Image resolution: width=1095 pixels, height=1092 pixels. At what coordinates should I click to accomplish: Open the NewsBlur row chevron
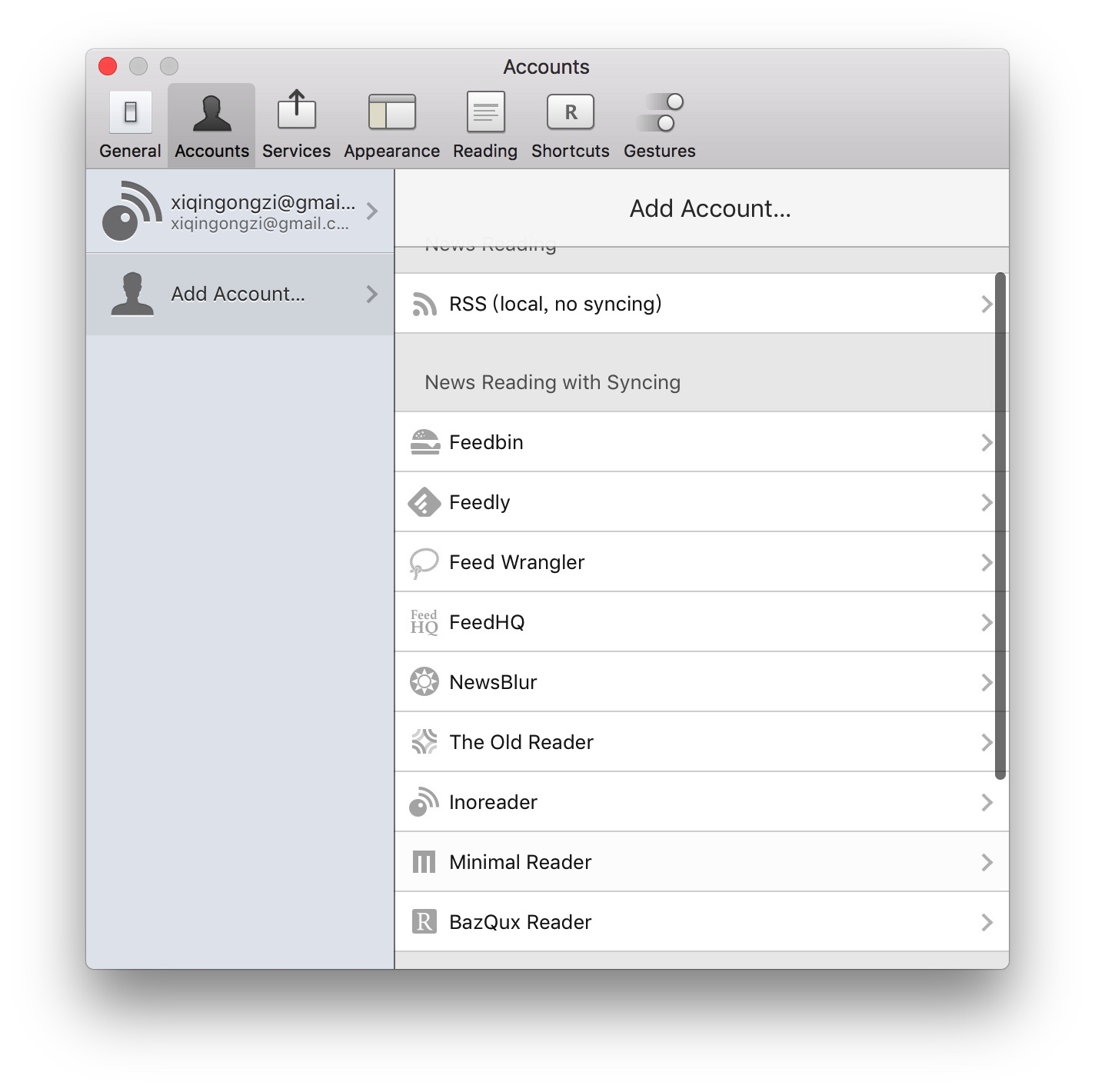tap(987, 682)
